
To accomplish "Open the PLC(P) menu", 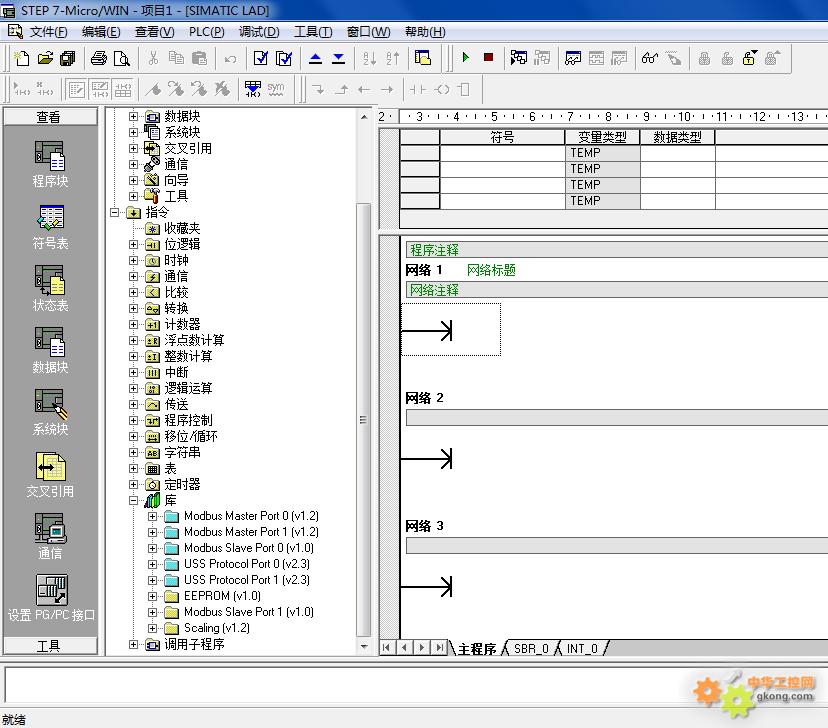I will pyautogui.click(x=206, y=32).
